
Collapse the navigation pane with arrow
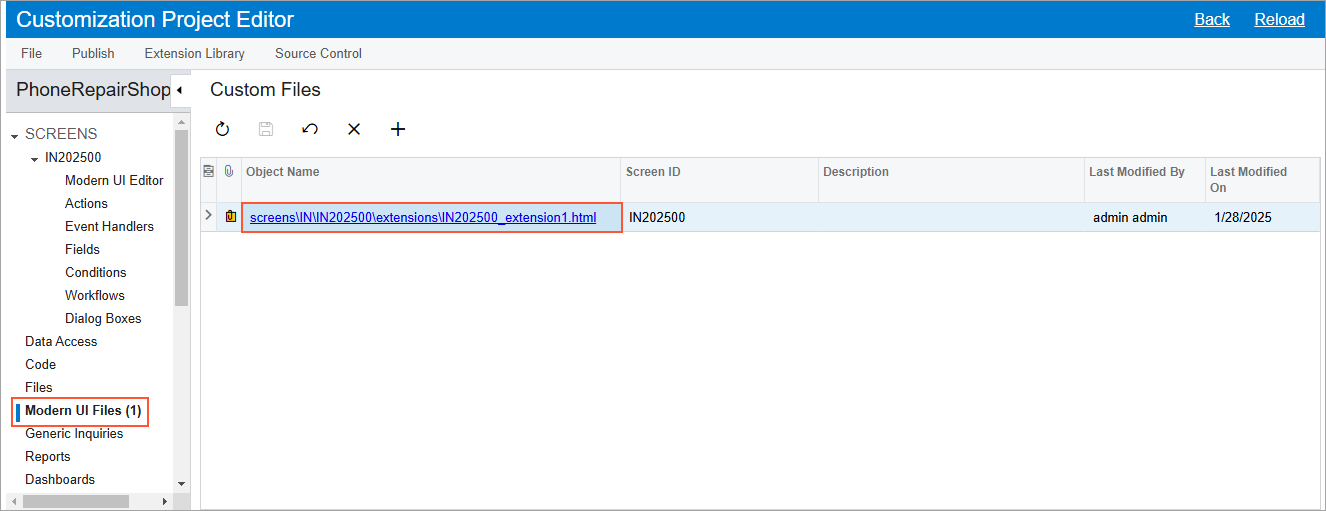click(179, 90)
